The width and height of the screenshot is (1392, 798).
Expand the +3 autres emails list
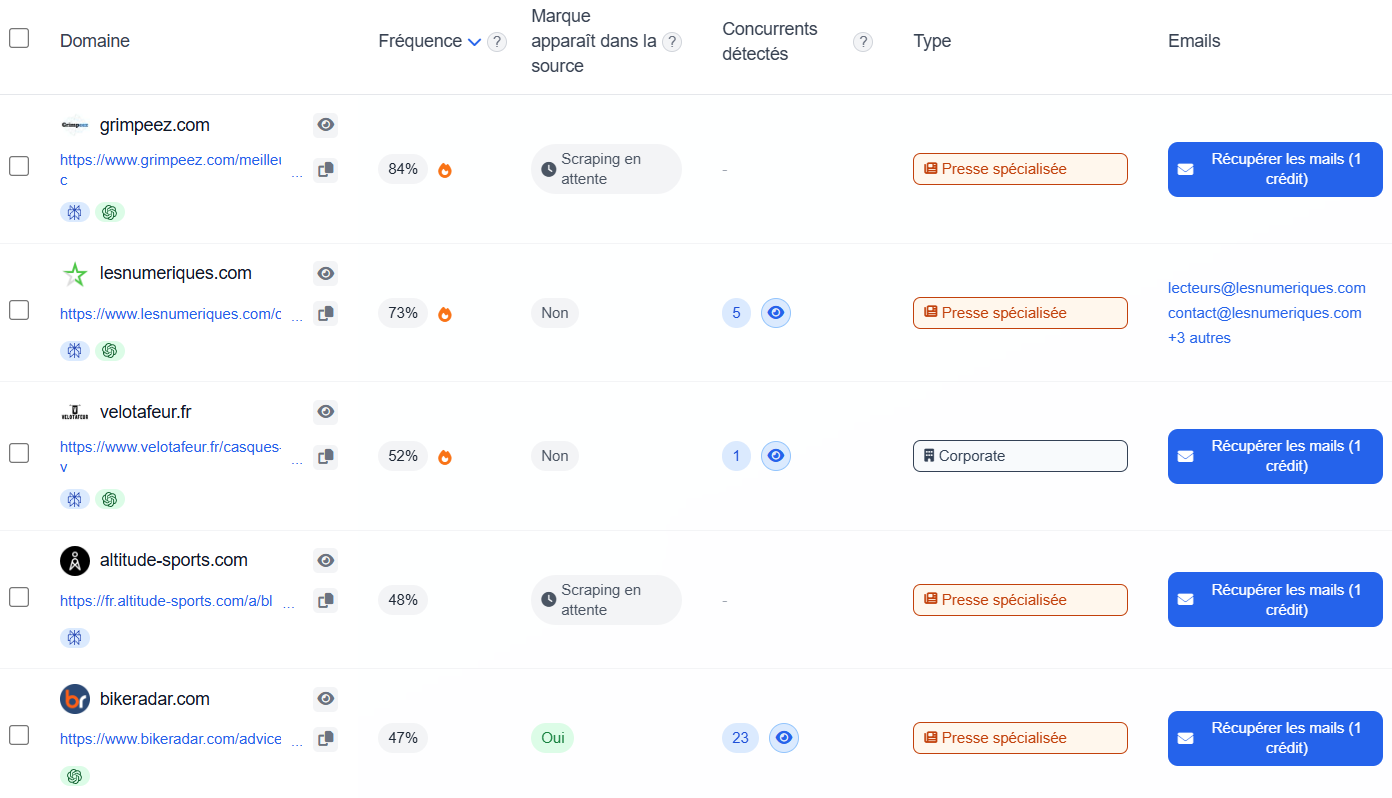[x=1199, y=338]
